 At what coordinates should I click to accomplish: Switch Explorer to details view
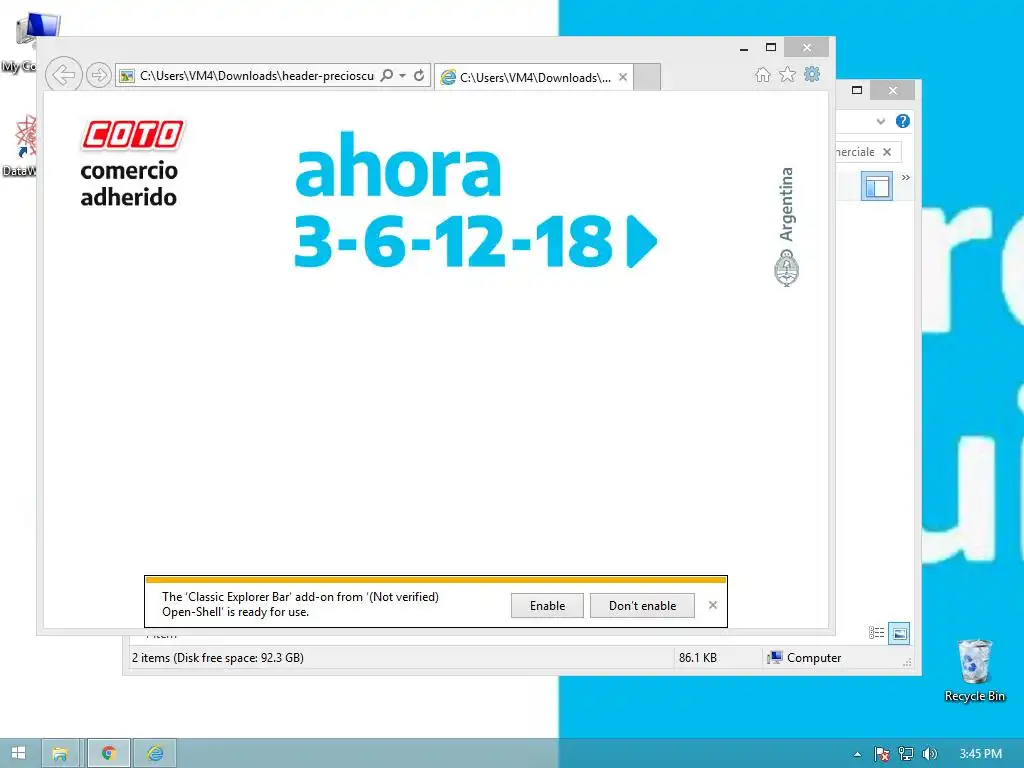click(x=876, y=632)
